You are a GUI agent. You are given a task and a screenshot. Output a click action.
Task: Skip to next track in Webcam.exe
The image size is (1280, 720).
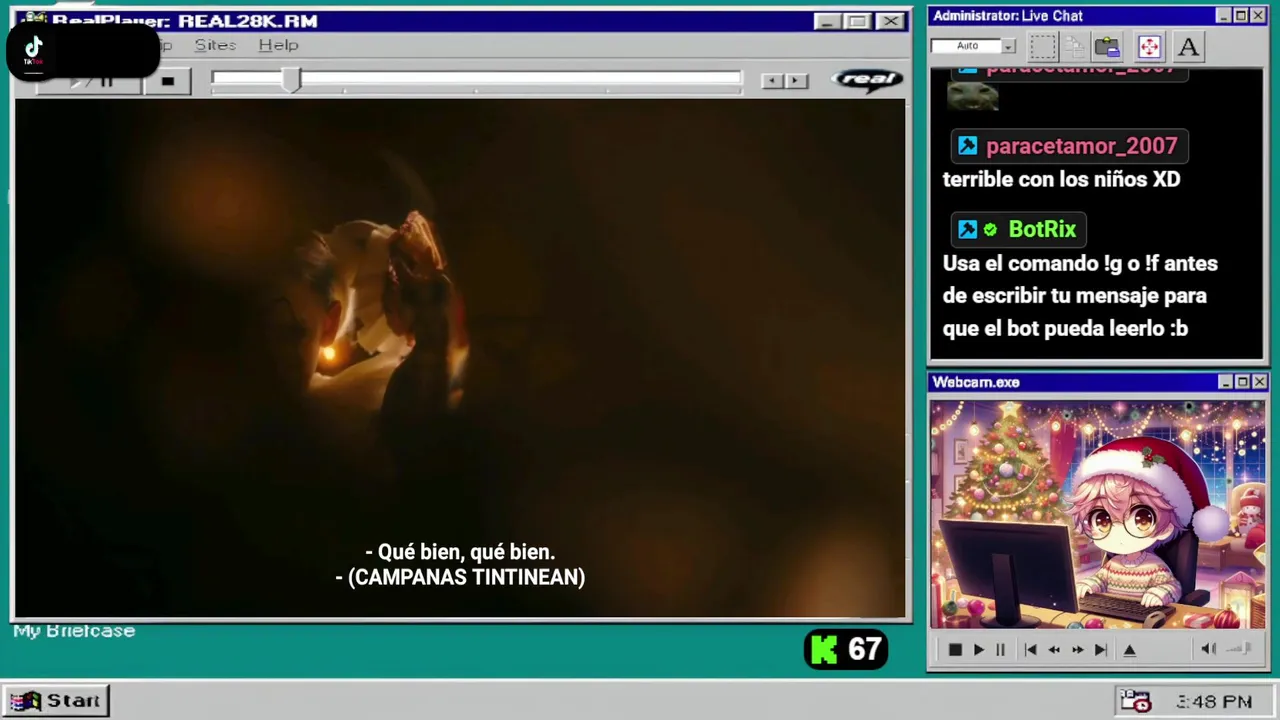coord(1100,650)
